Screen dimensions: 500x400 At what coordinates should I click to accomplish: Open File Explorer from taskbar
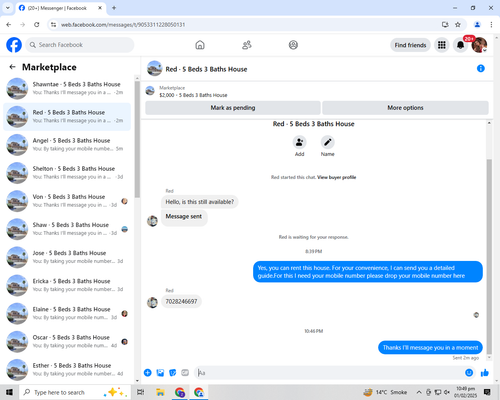[x=160, y=392]
